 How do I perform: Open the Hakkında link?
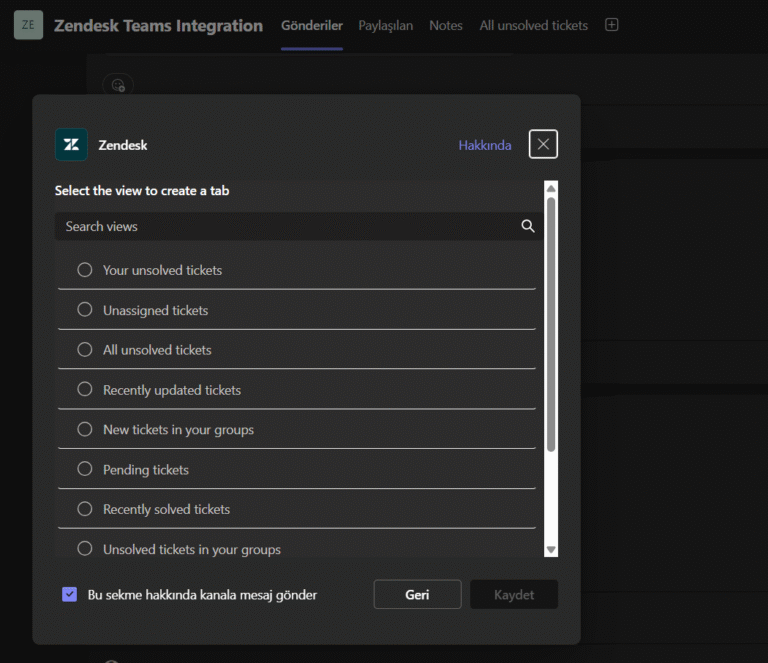point(485,145)
